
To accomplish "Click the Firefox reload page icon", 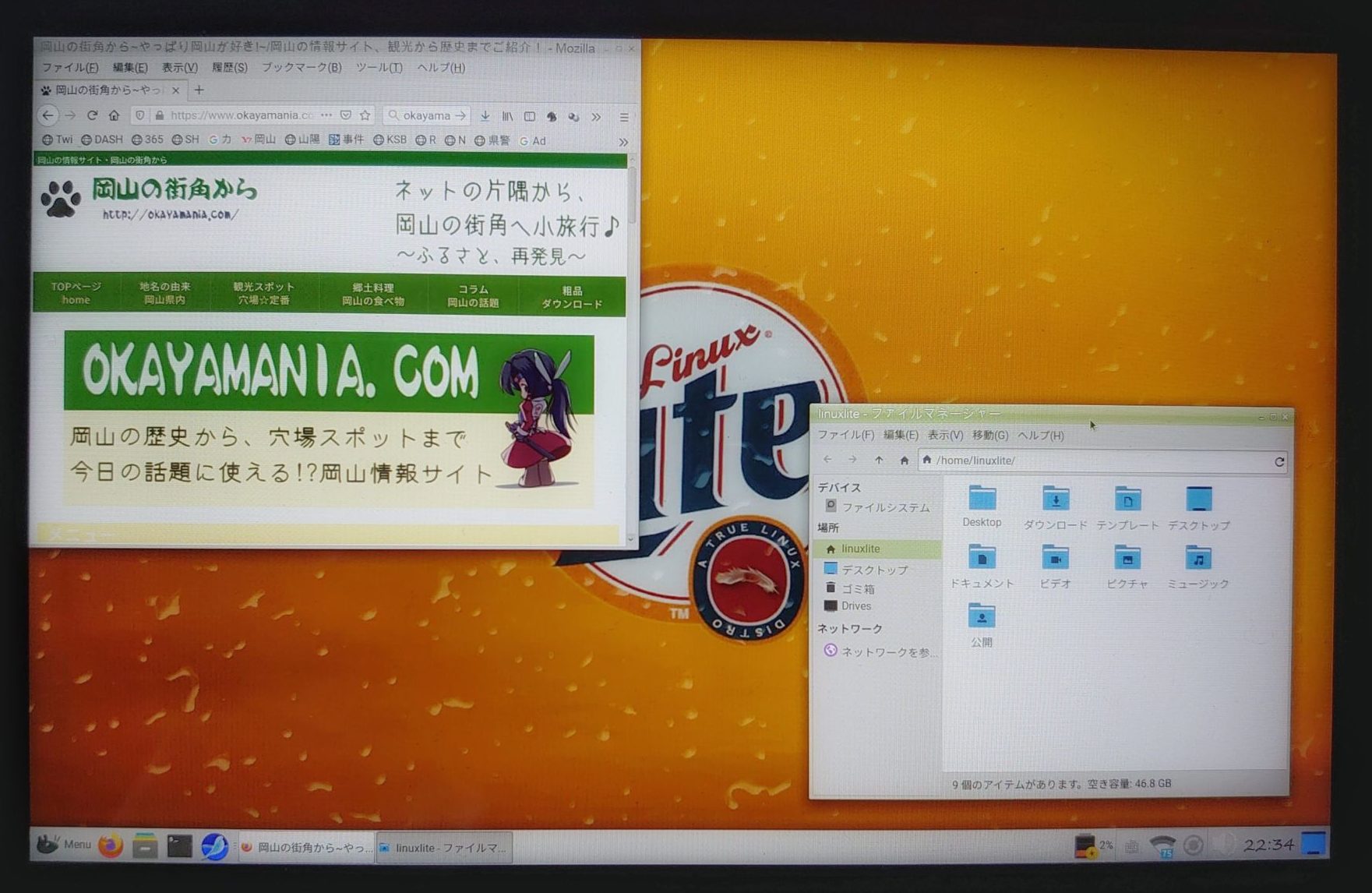I will click(x=92, y=115).
